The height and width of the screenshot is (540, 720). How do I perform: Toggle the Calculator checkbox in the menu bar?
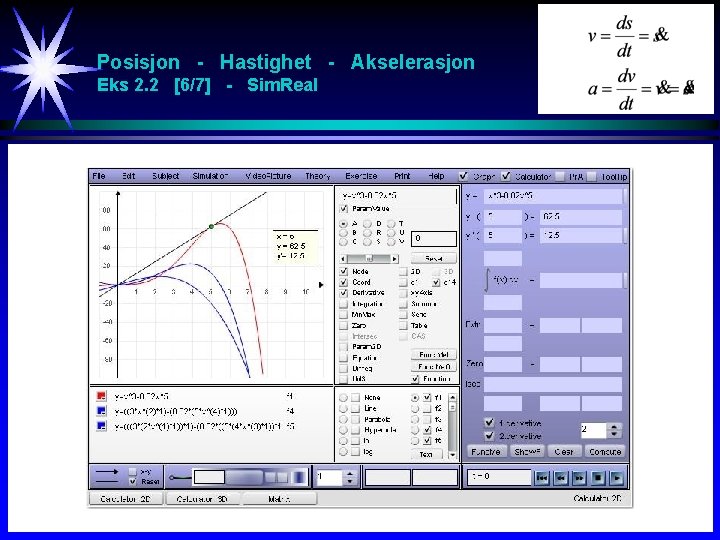point(506,176)
